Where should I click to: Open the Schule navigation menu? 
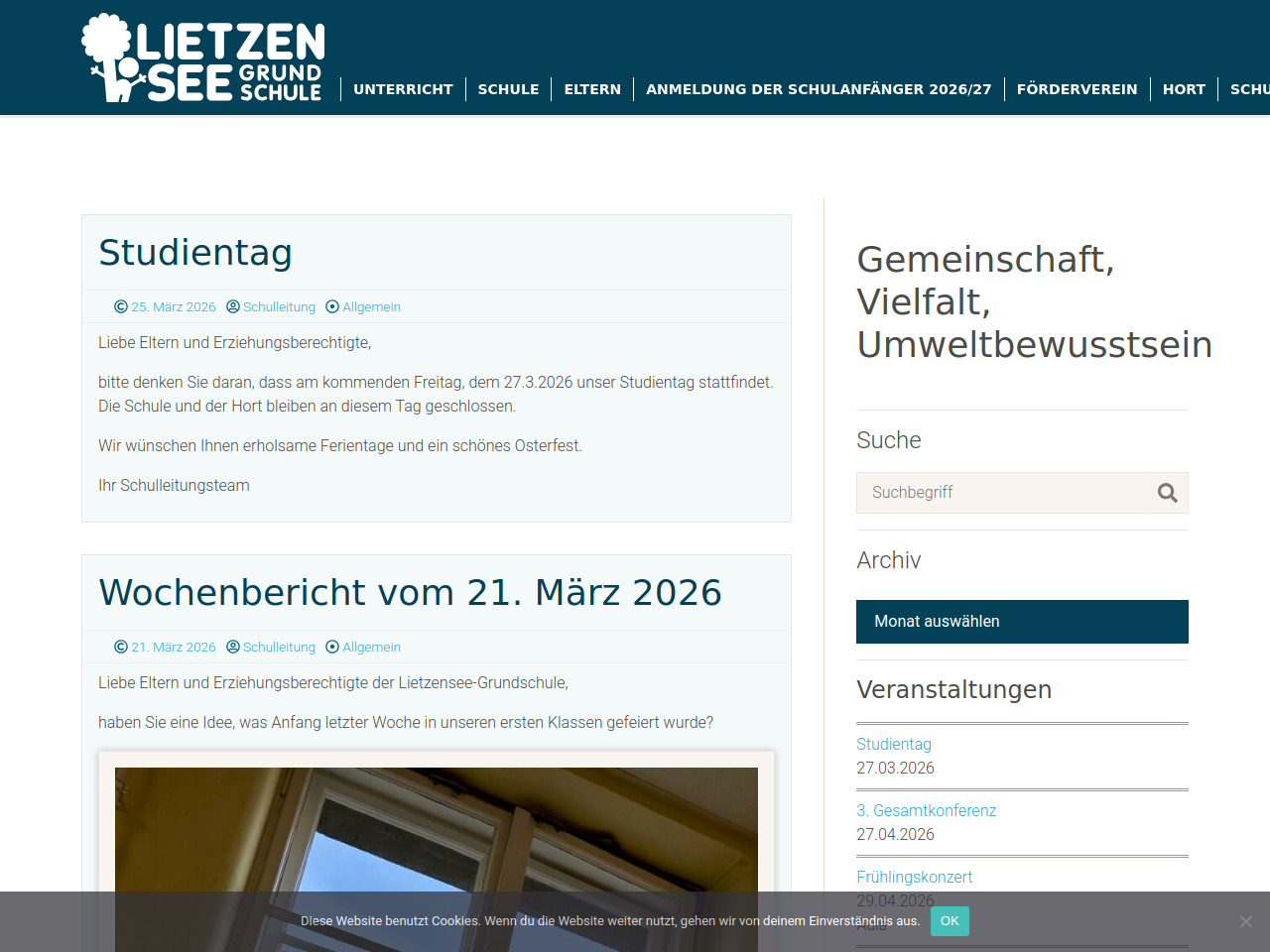[508, 89]
